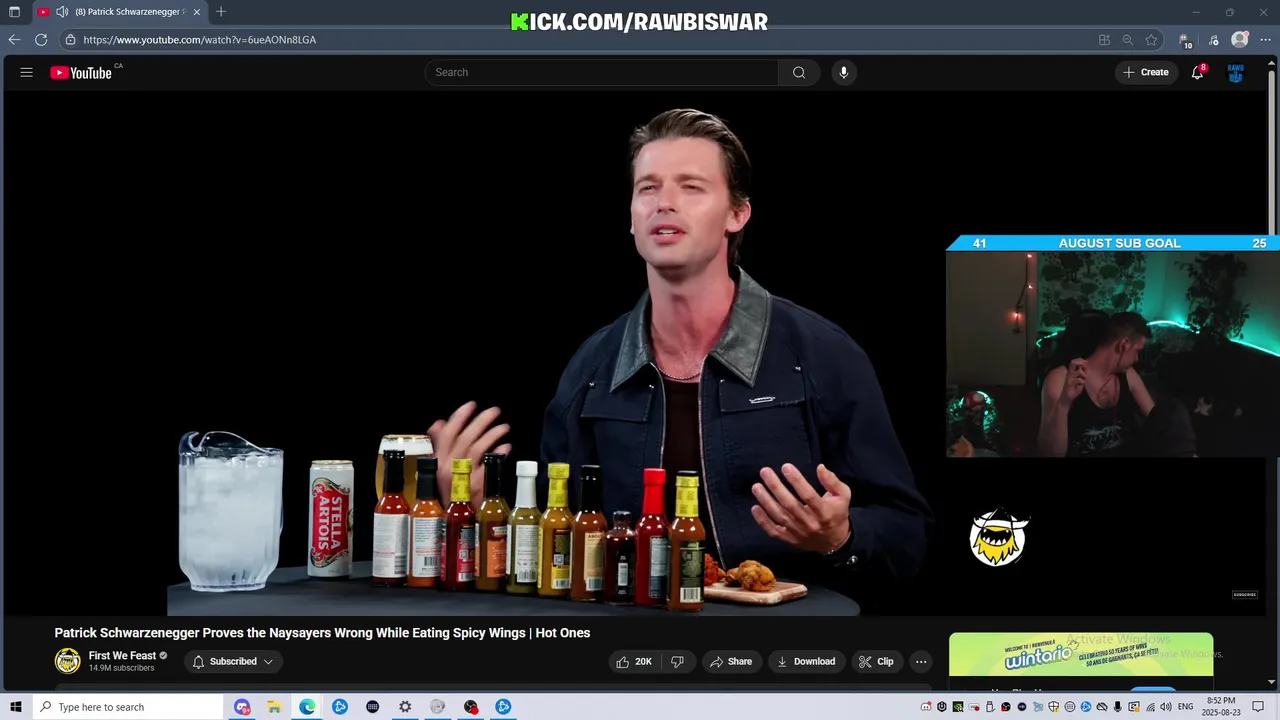The width and height of the screenshot is (1280, 720).
Task: Open Edge Settings and more ellipsis
Action: click(1265, 40)
